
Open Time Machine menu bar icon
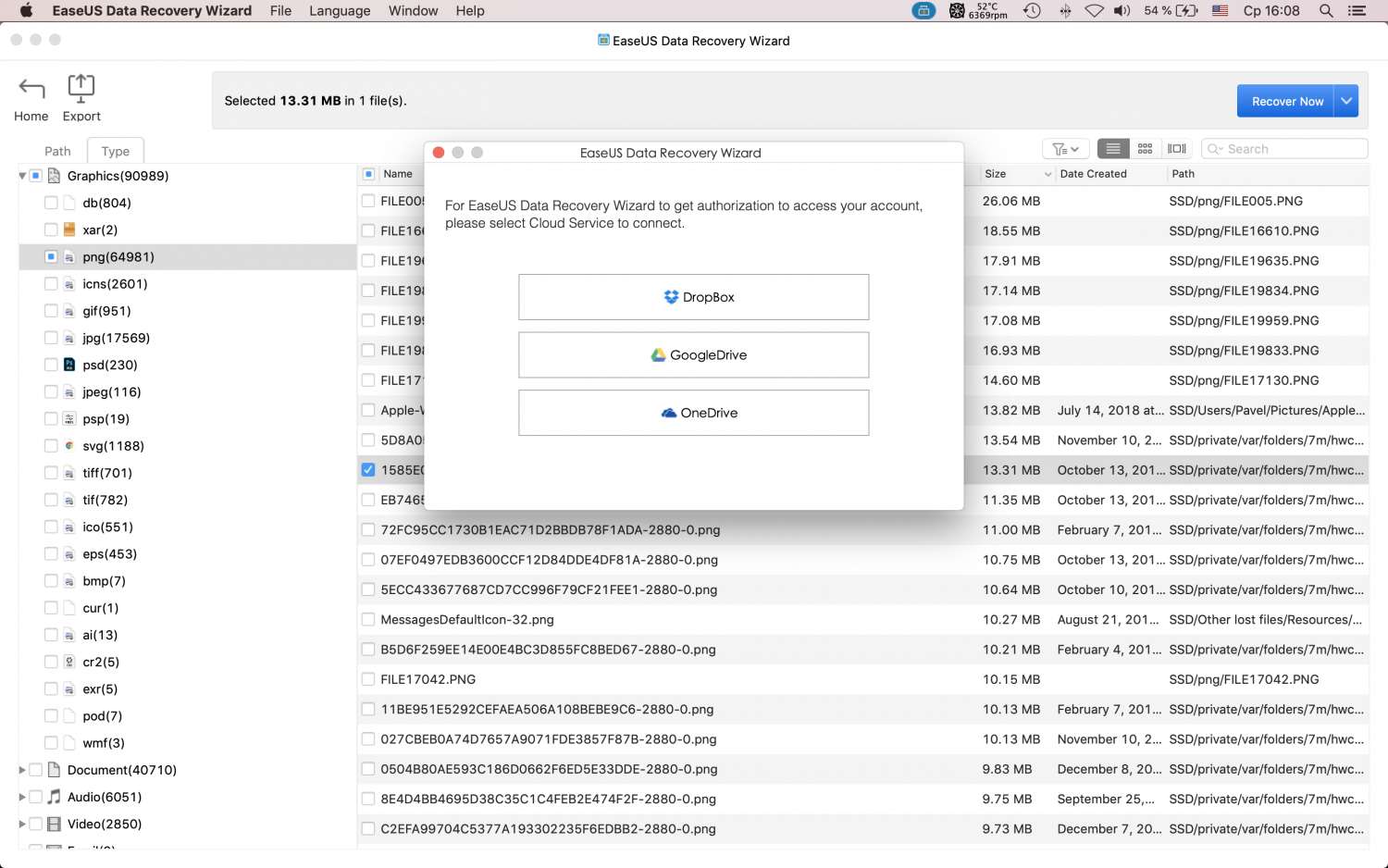(x=1032, y=11)
